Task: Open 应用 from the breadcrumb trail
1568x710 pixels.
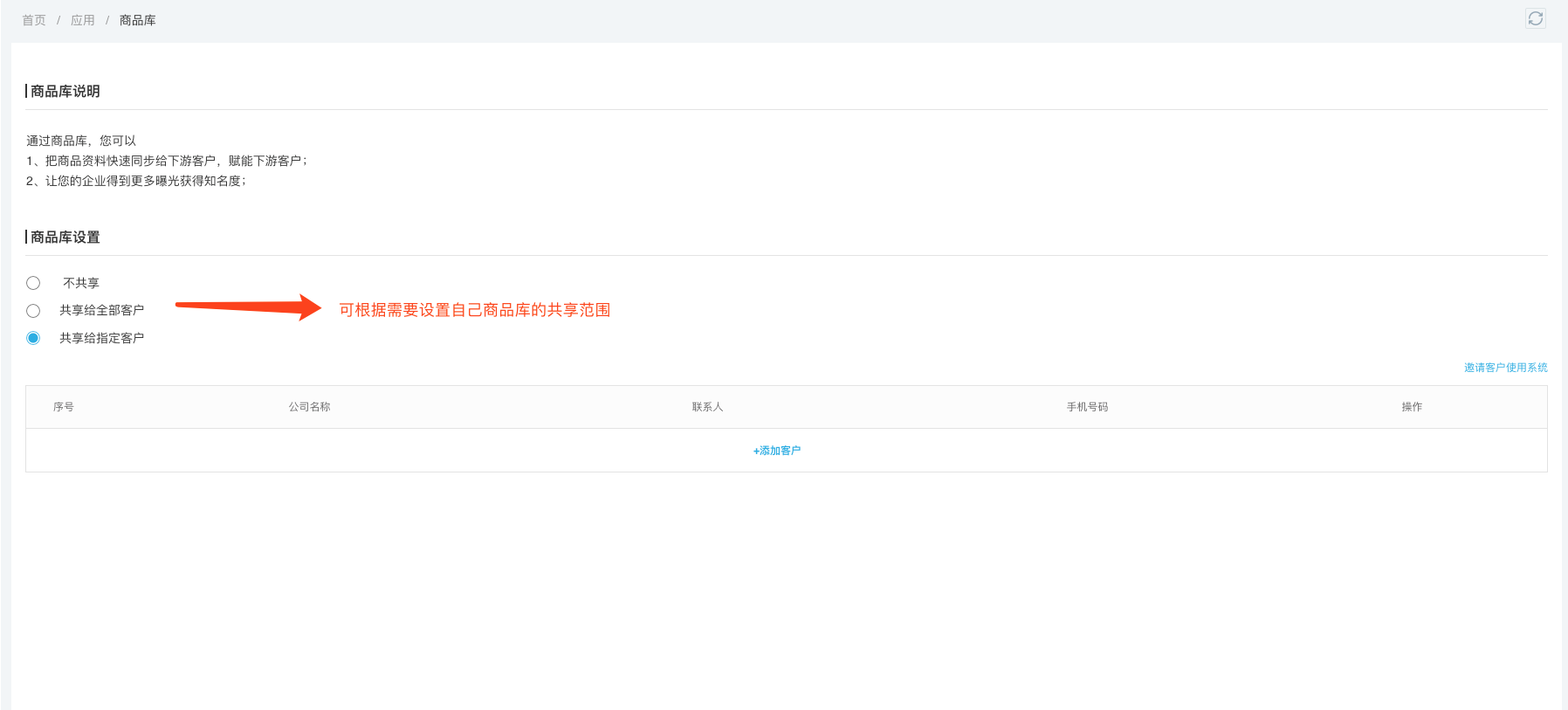Action: click(83, 20)
